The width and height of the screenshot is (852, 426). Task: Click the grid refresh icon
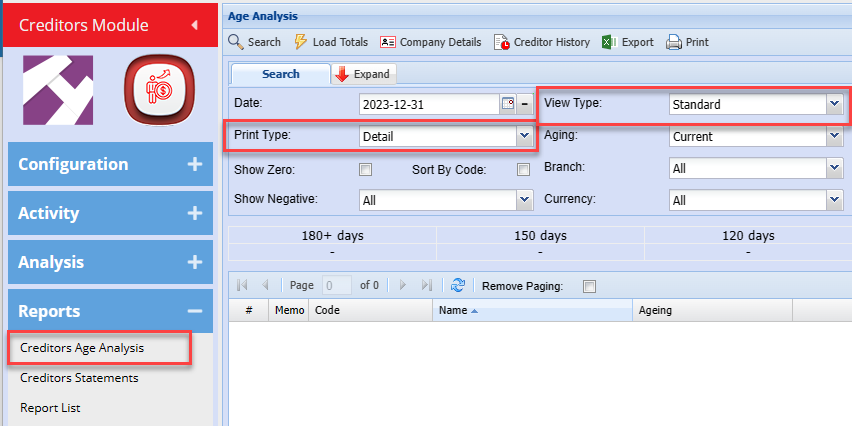(x=458, y=286)
